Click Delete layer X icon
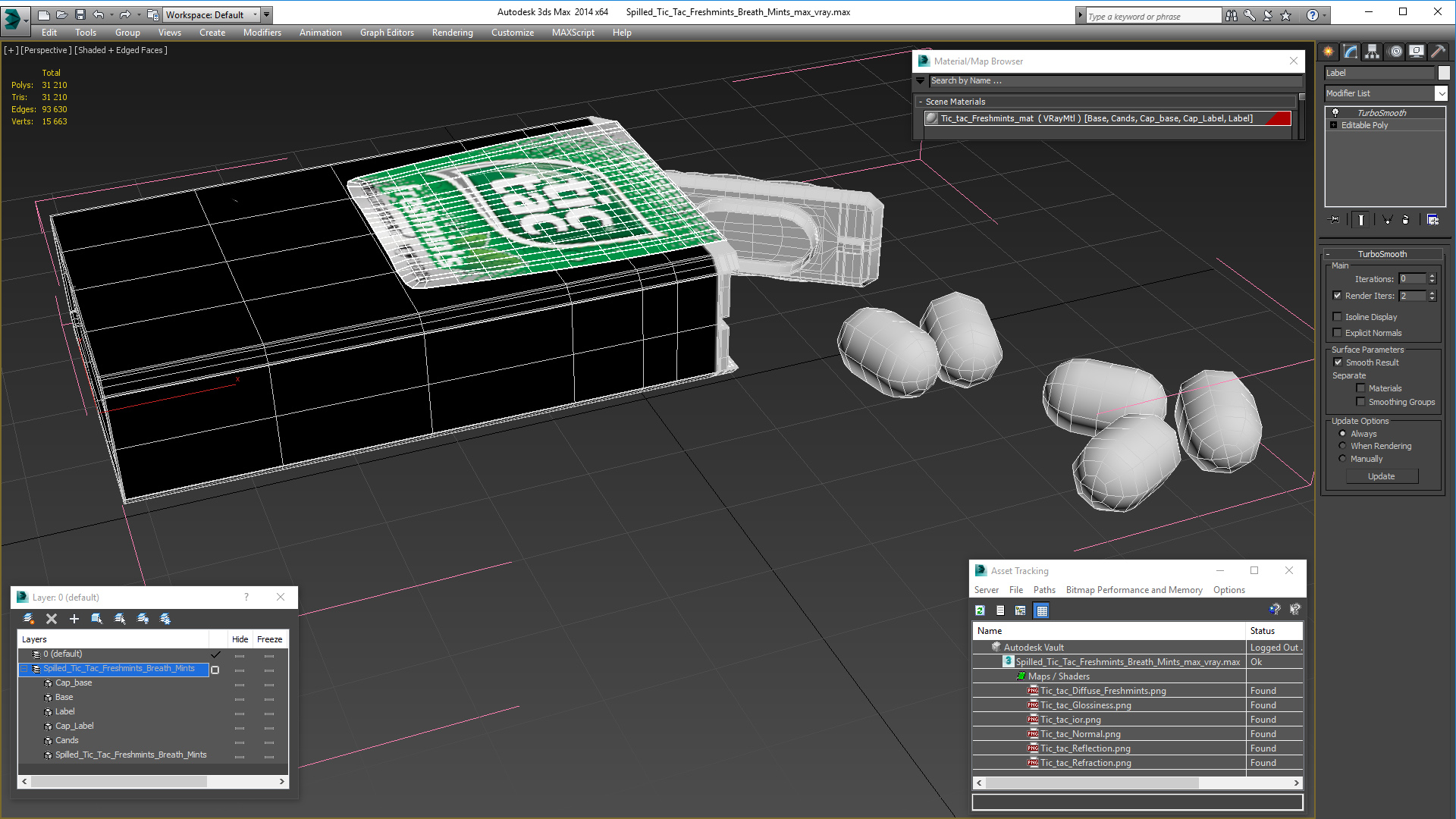1456x819 pixels. click(52, 619)
